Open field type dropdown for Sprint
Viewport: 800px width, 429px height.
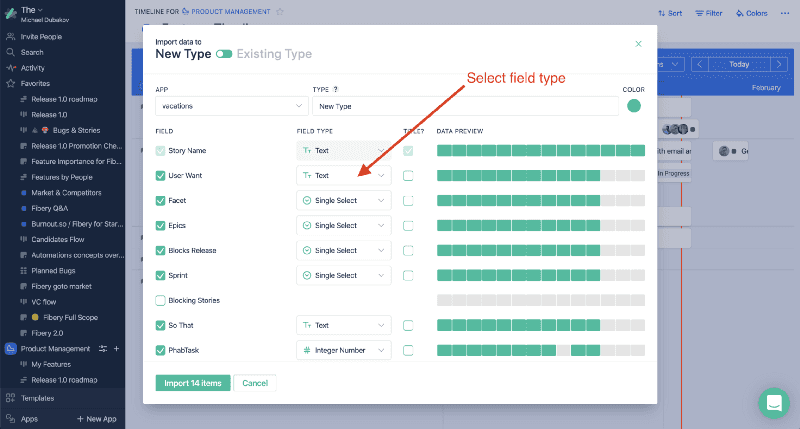(344, 275)
